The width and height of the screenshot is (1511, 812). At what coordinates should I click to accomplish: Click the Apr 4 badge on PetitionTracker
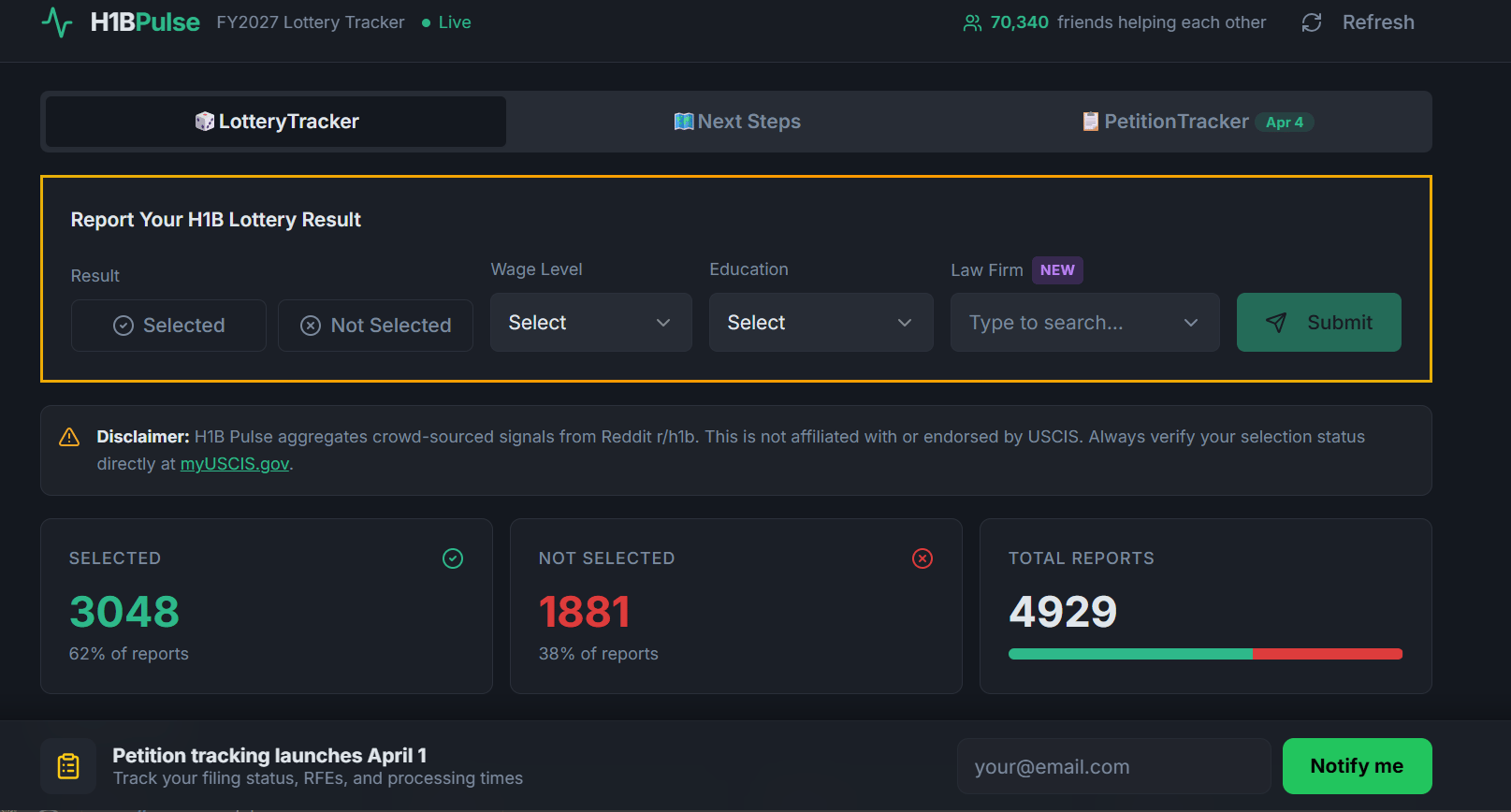click(1285, 123)
